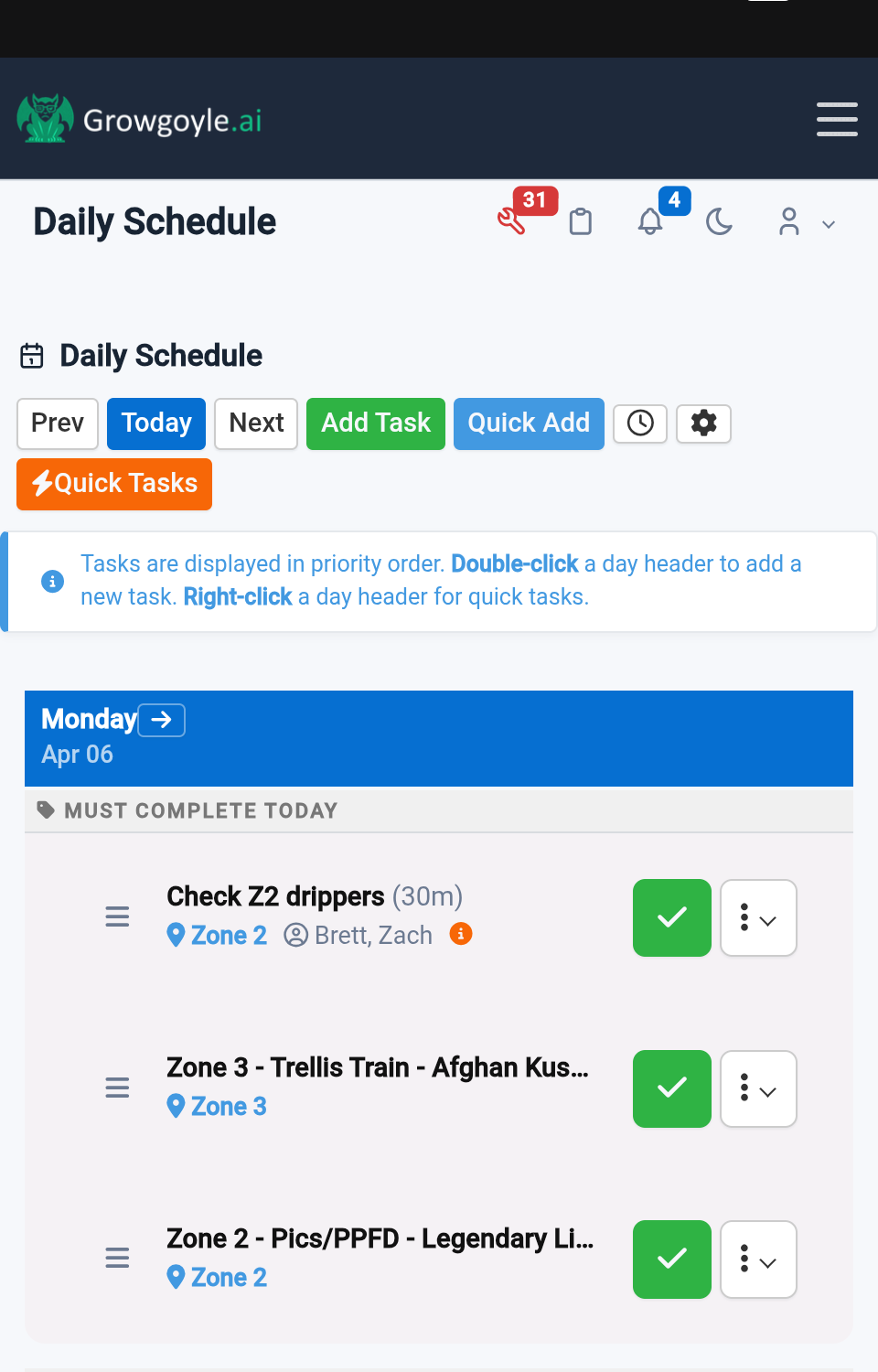Screen dimensions: 878x1372
Task: Click the Zone 2 location link
Action: (227, 935)
